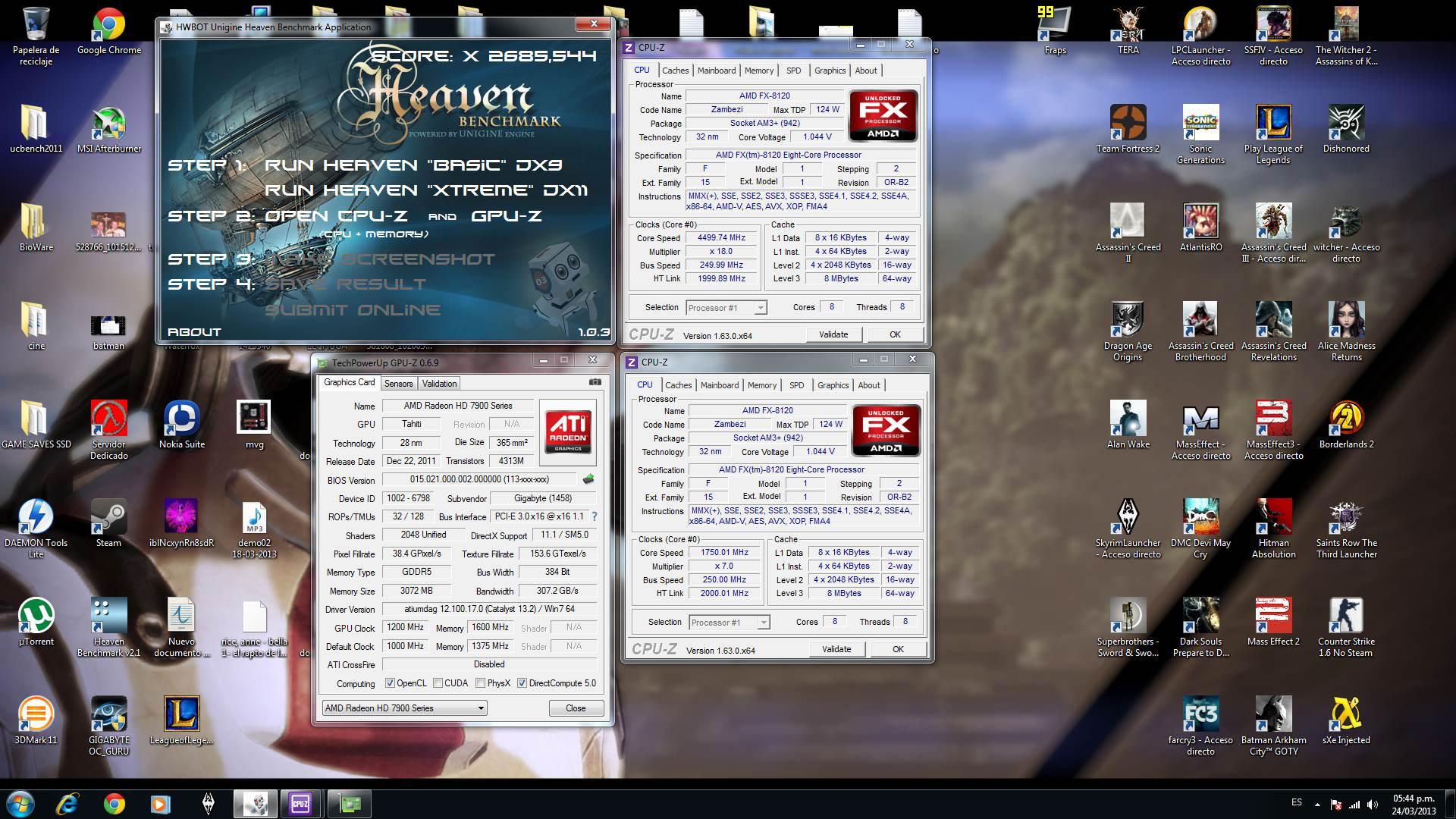Click Run Heaven "Xtreme" DX11
This screenshot has height=819, width=1456.
coord(425,190)
